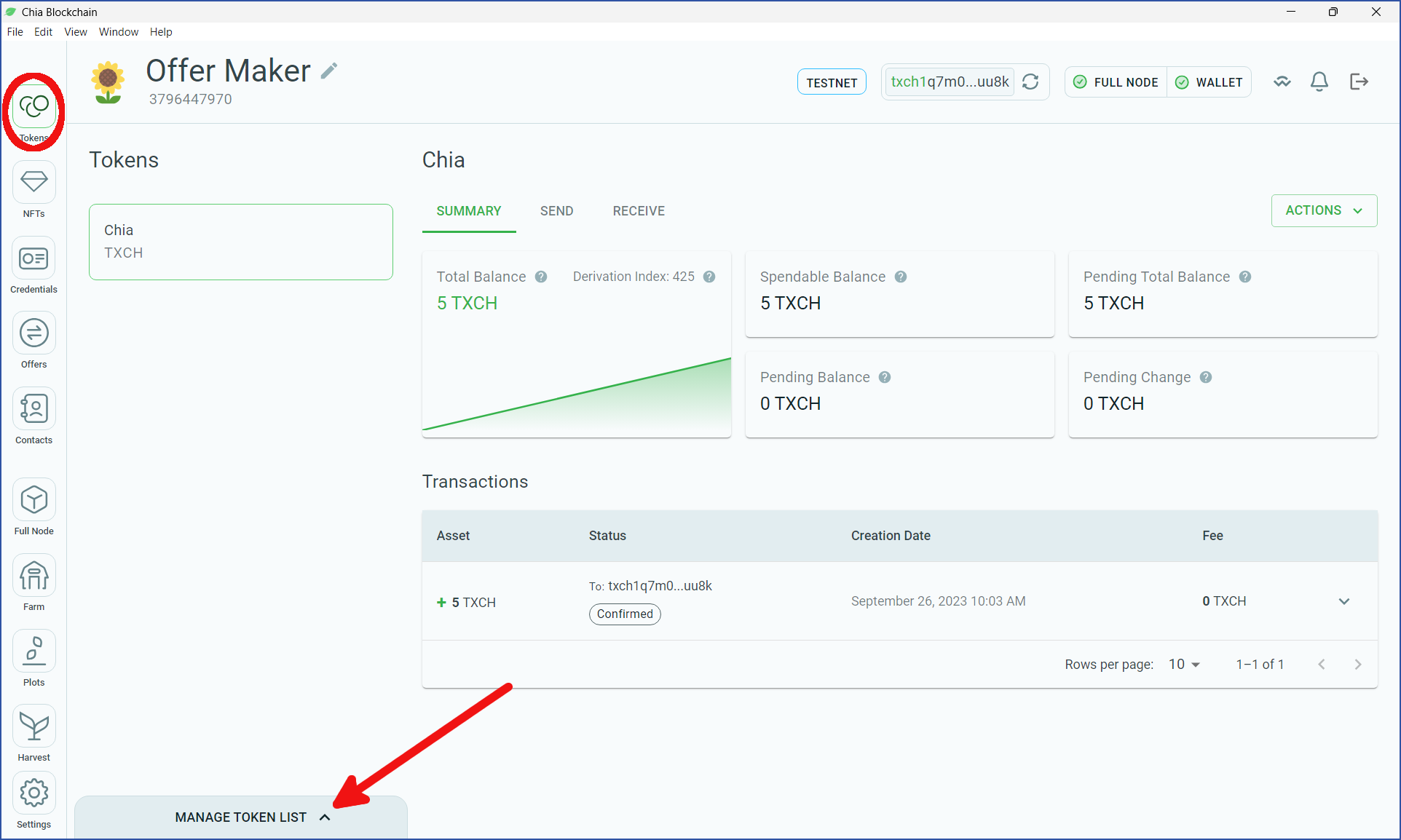
Task: Expand the Manage Token List panel
Action: [241, 817]
